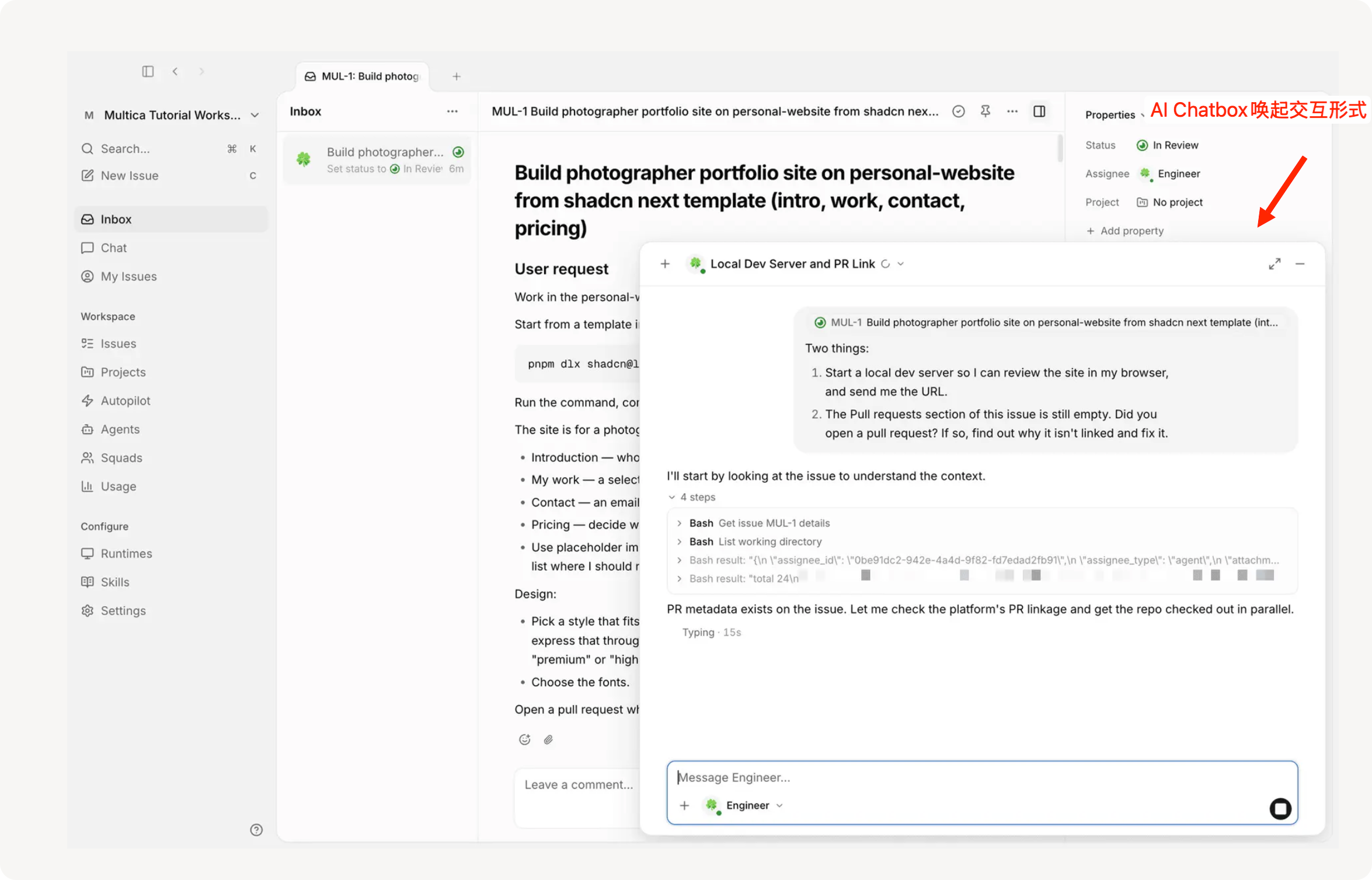Open the Search field in sidebar
Screen dimensions: 1372x880
click(170, 149)
